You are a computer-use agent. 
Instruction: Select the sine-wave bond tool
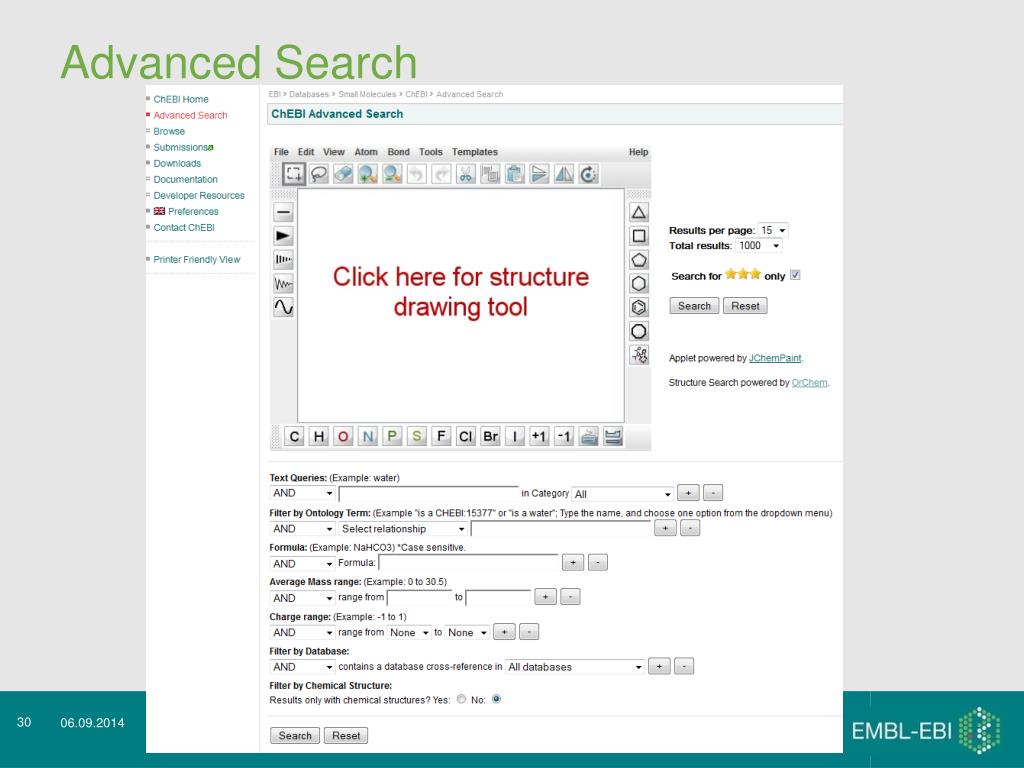pos(283,307)
